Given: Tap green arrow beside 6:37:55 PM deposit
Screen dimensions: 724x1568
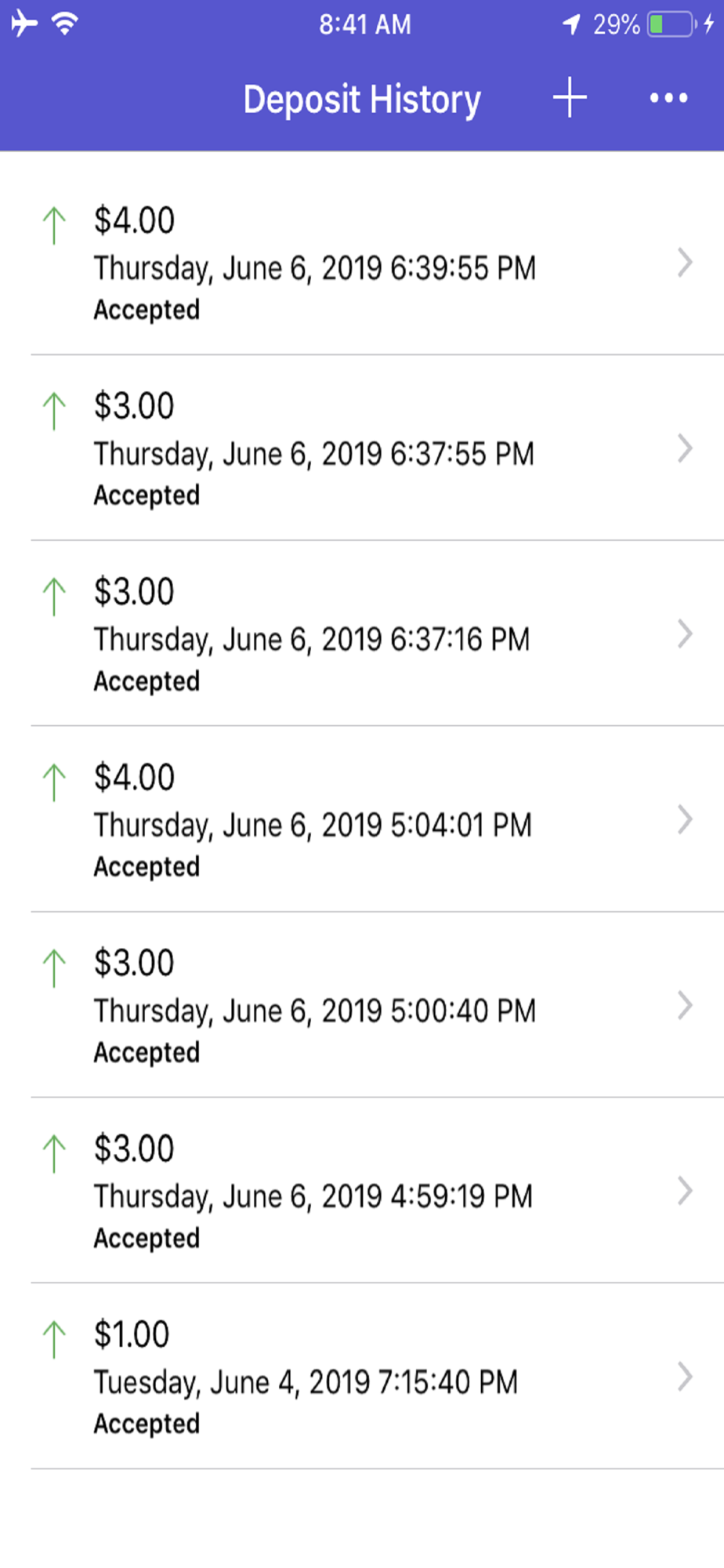Looking at the screenshot, I should pyautogui.click(x=54, y=412).
